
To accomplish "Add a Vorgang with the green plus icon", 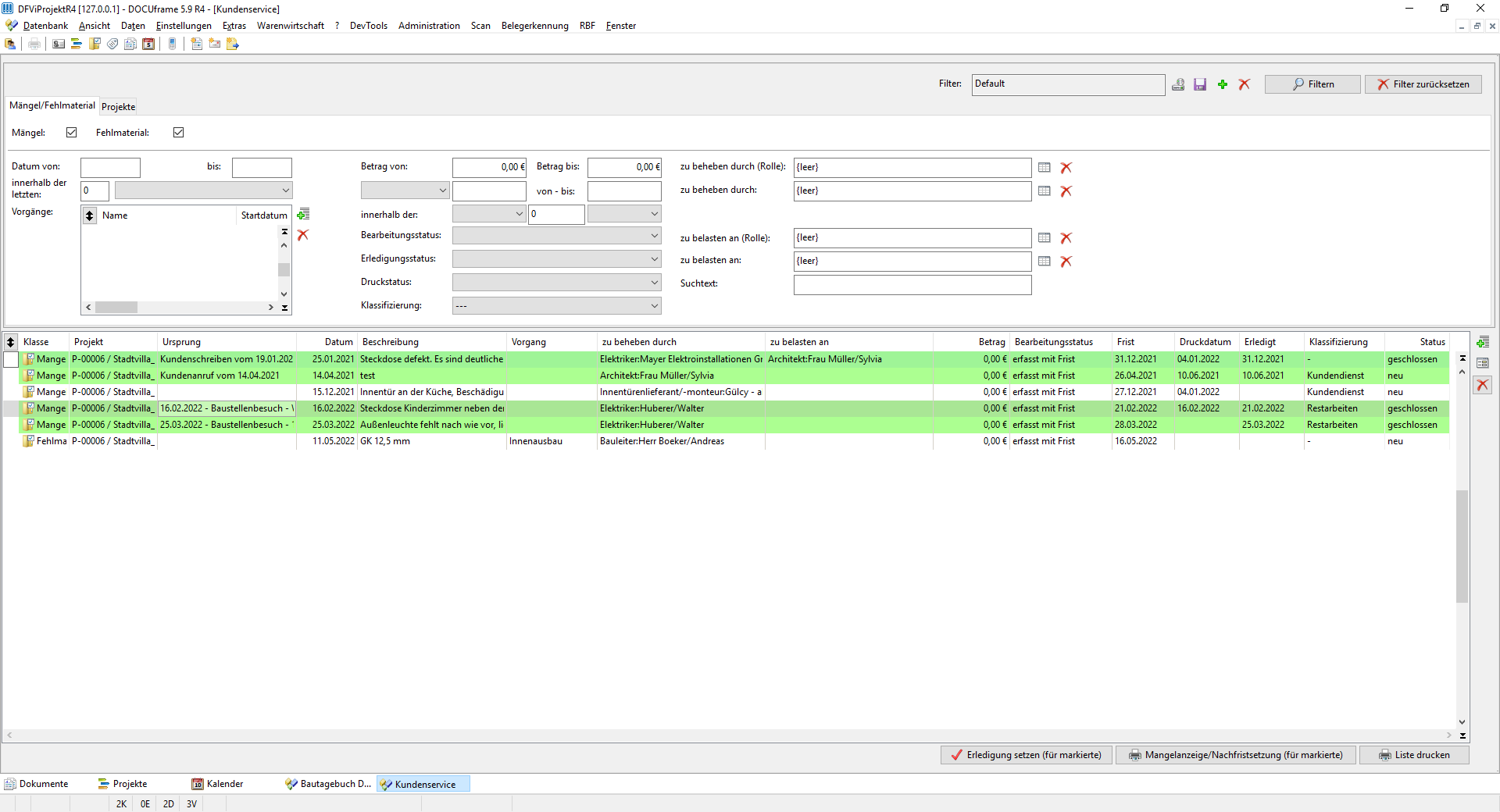I will tap(304, 215).
